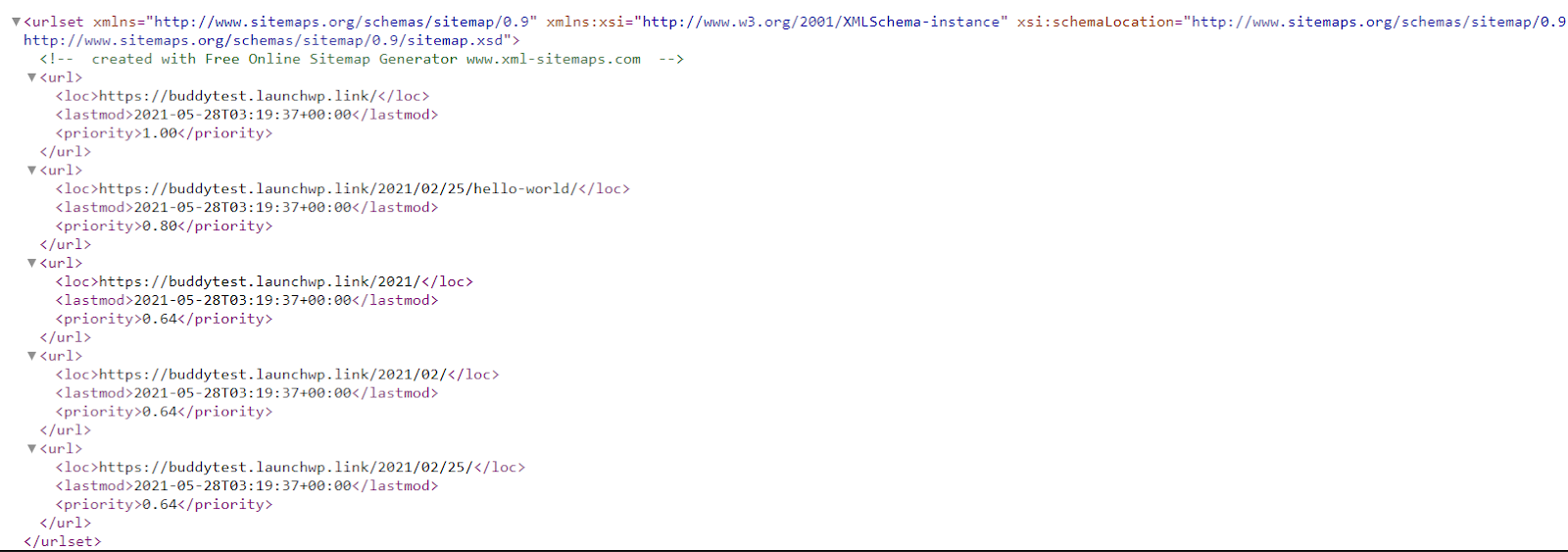
Task: Click the lastmod line under /2021/ url
Action: pos(247,300)
